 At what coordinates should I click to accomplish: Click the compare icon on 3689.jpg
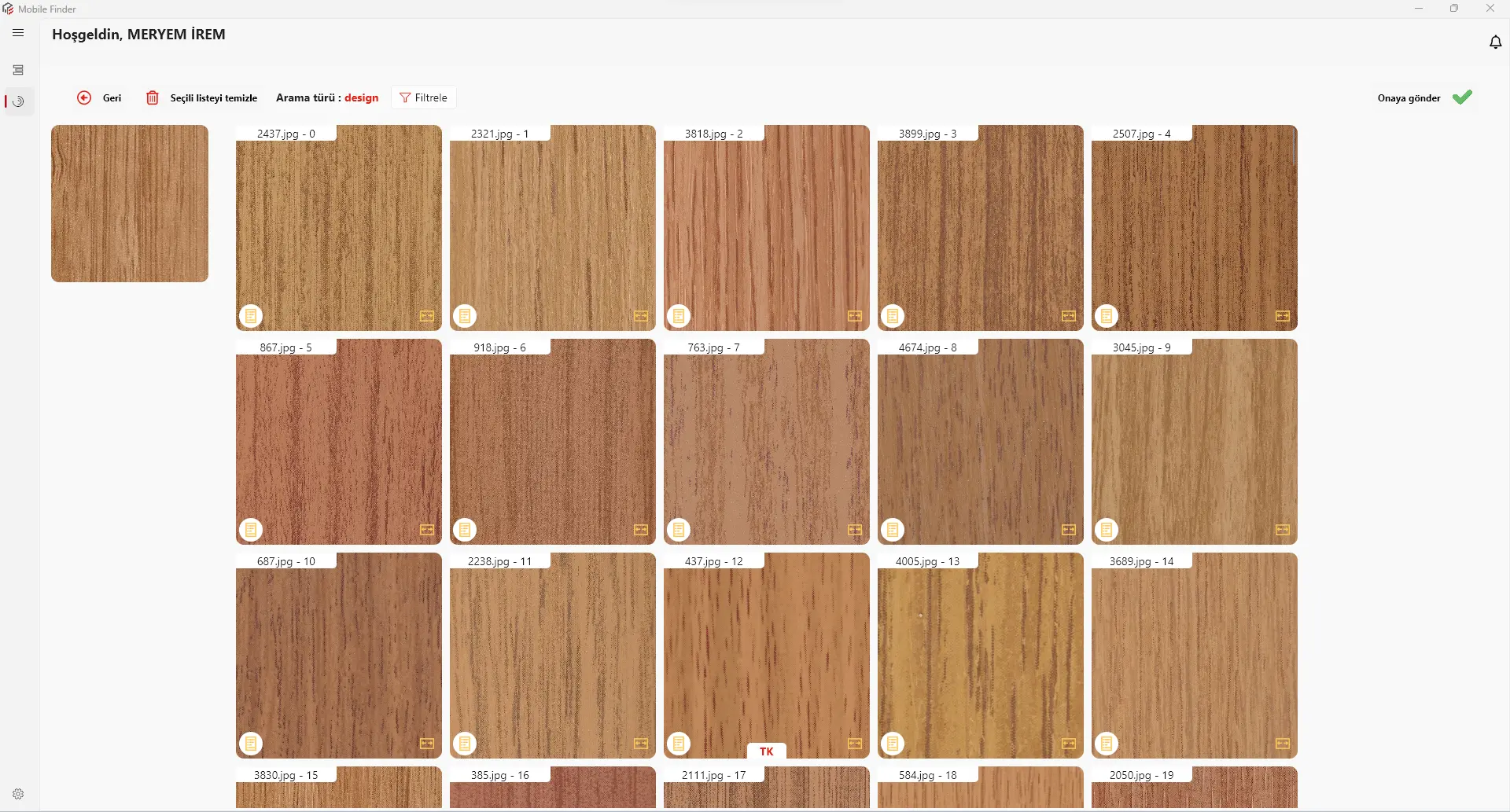pyautogui.click(x=1283, y=744)
